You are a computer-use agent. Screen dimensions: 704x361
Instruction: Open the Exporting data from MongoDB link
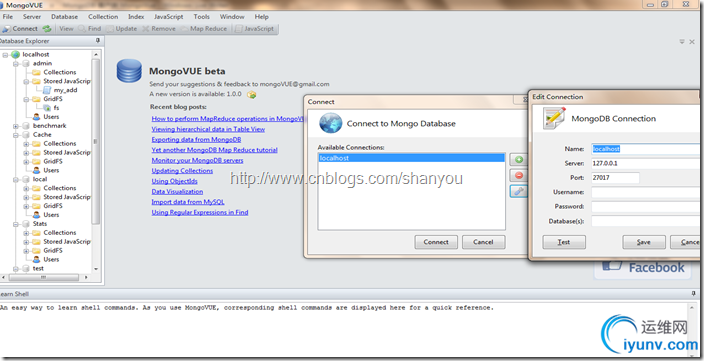196,140
